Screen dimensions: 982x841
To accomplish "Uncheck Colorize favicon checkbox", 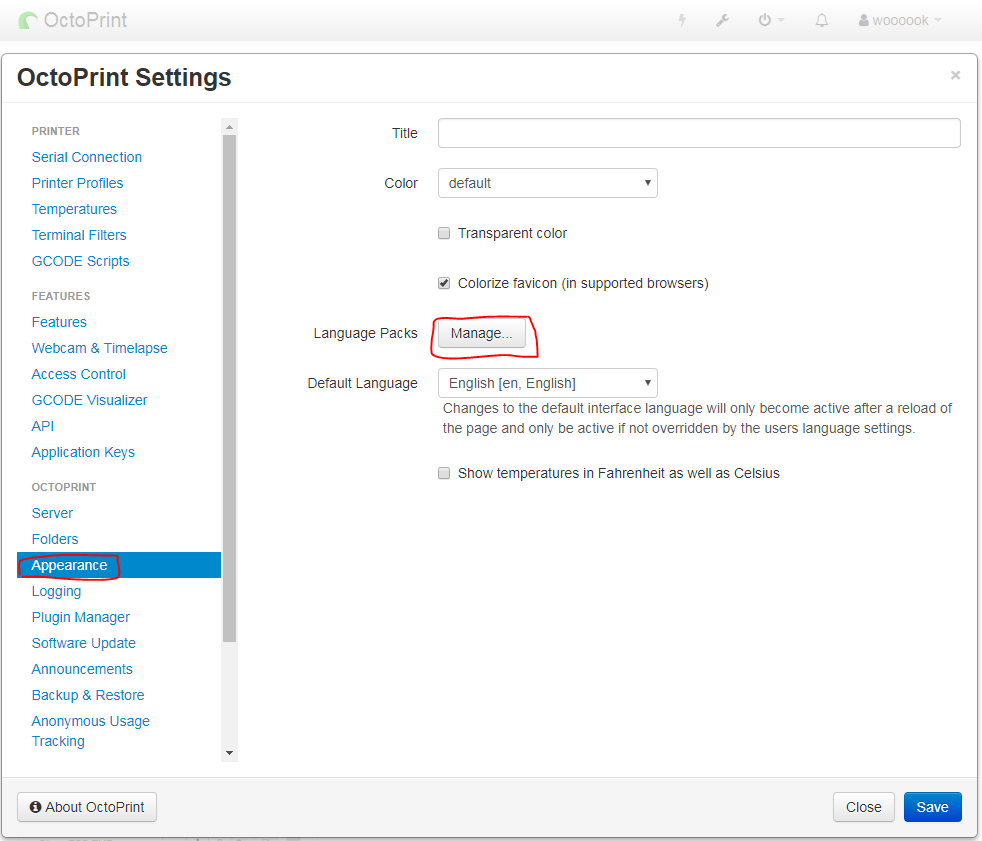I will 444,284.
